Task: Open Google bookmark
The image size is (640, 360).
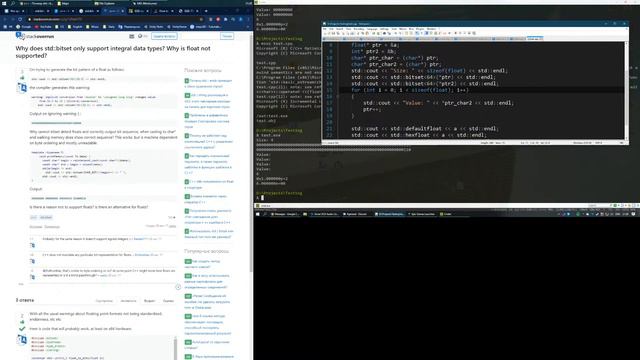Action: 23,27
